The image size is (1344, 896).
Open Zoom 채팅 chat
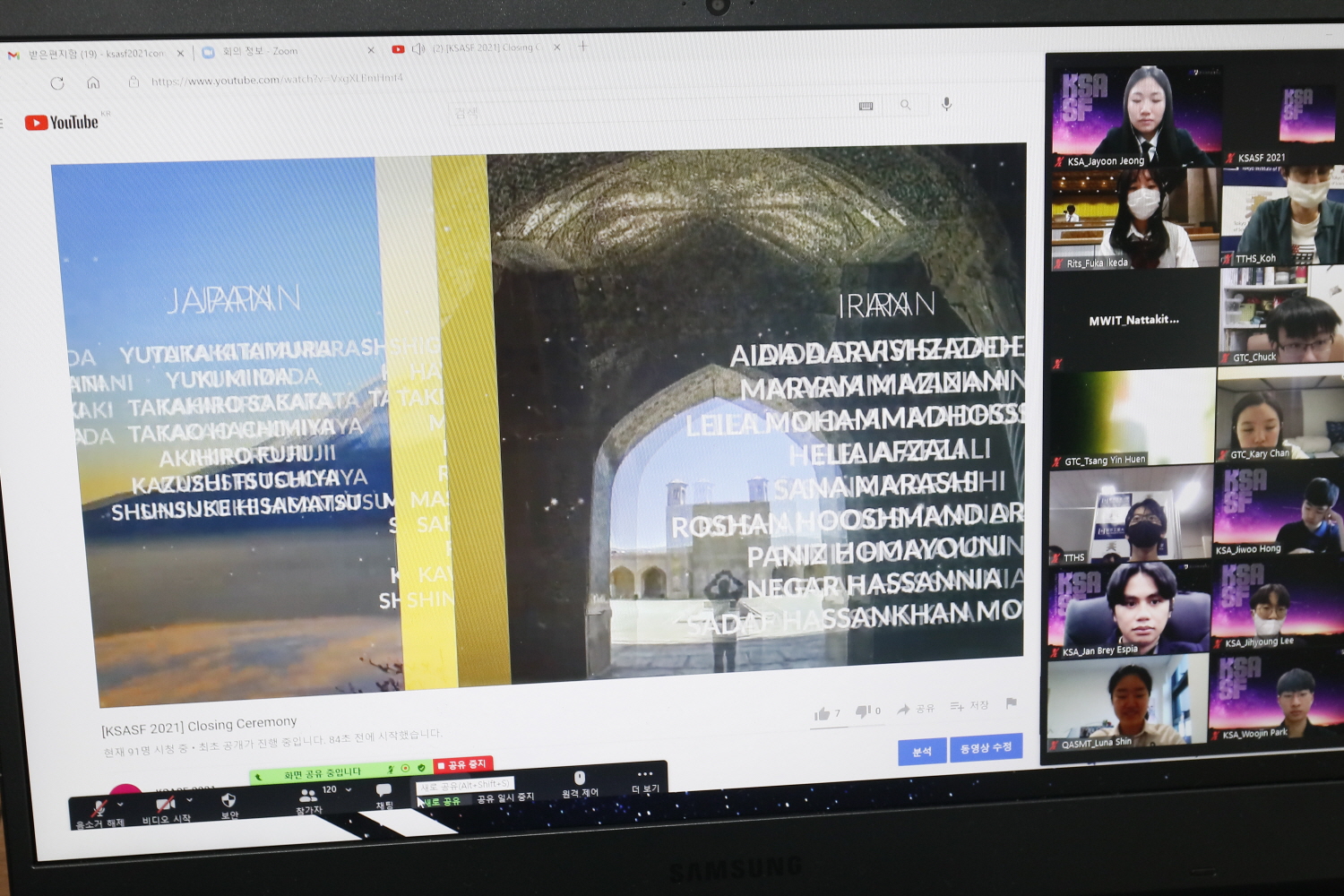(x=383, y=797)
